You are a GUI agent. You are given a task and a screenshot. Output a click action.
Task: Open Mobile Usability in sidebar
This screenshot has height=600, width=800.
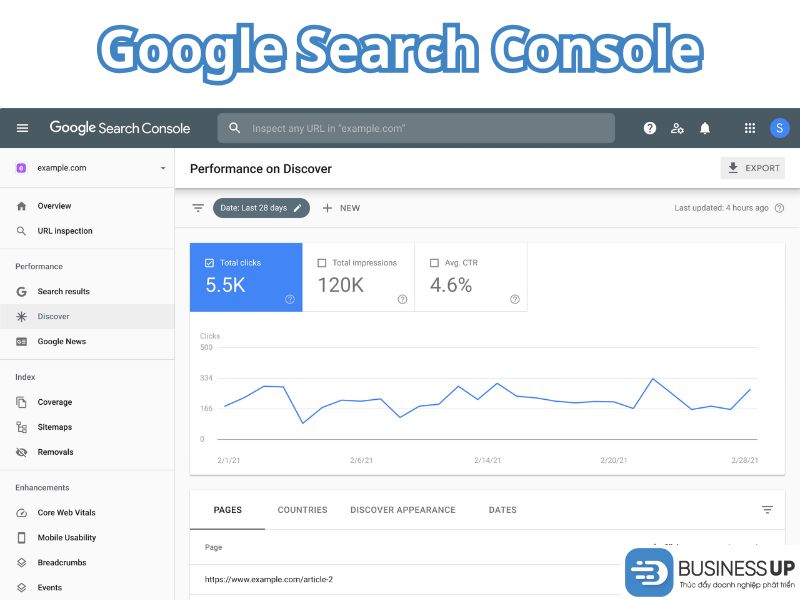87,537
